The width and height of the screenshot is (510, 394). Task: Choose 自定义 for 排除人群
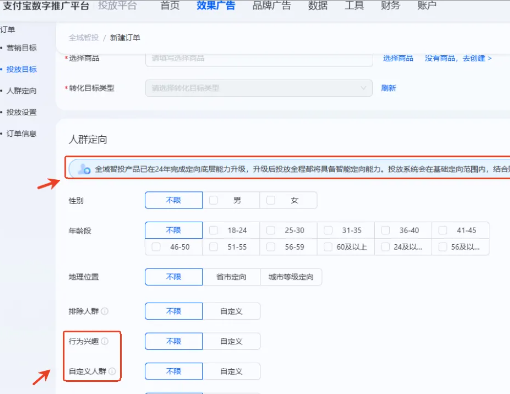(x=231, y=311)
